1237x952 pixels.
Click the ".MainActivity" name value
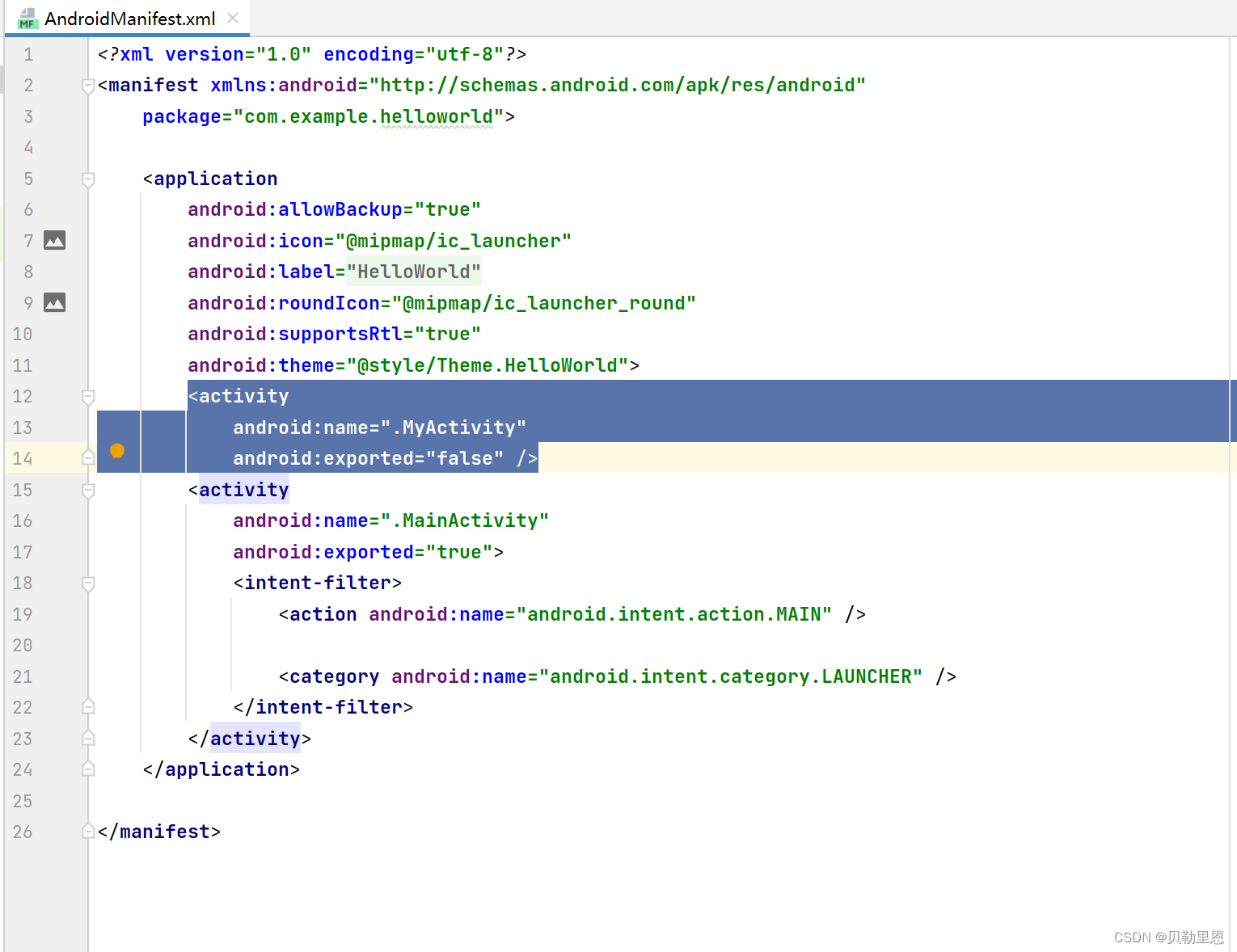tap(465, 520)
